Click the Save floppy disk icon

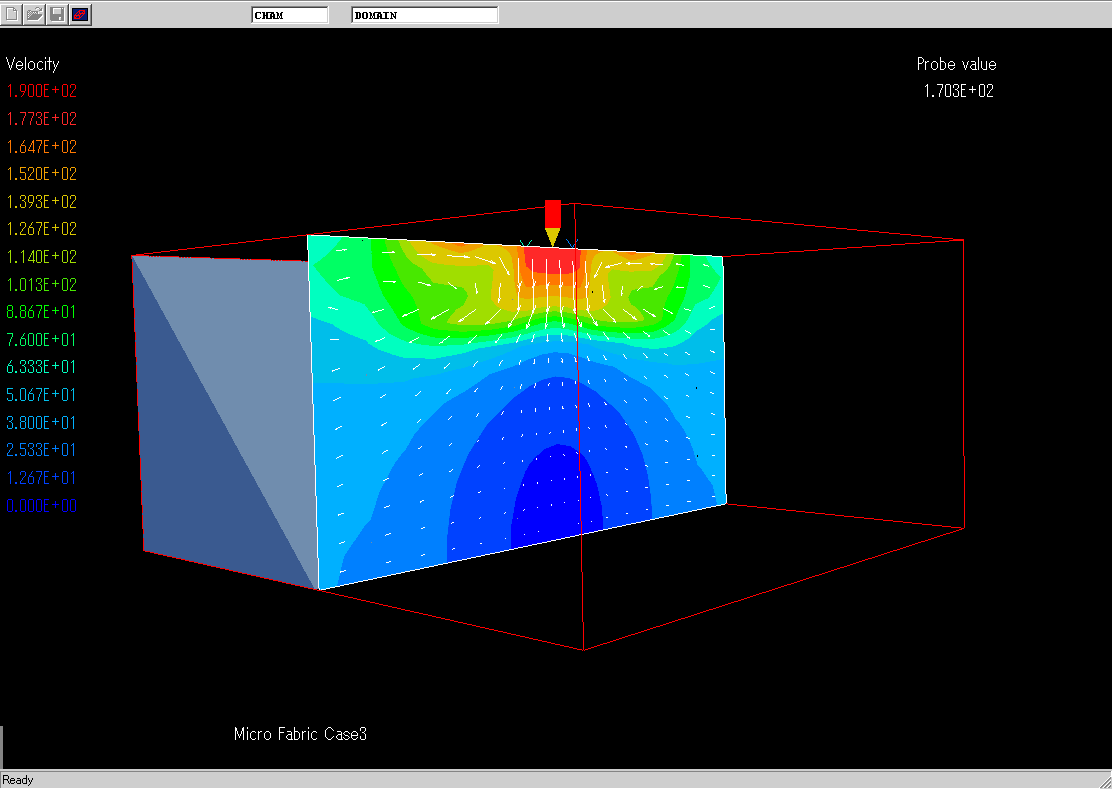coord(57,14)
